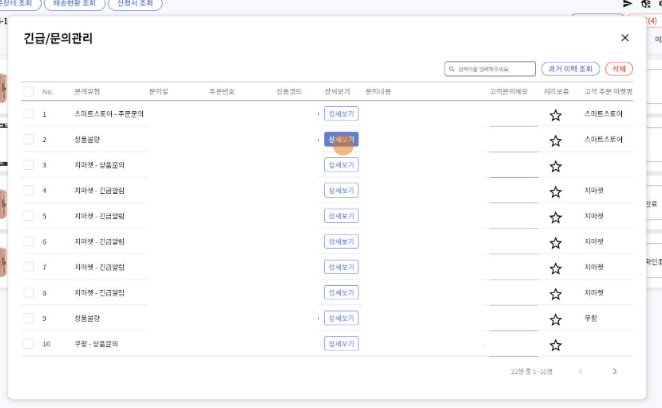Viewport: 662px width, 408px height.
Task: Check the checkbox for row 3
Action: pos(28,165)
